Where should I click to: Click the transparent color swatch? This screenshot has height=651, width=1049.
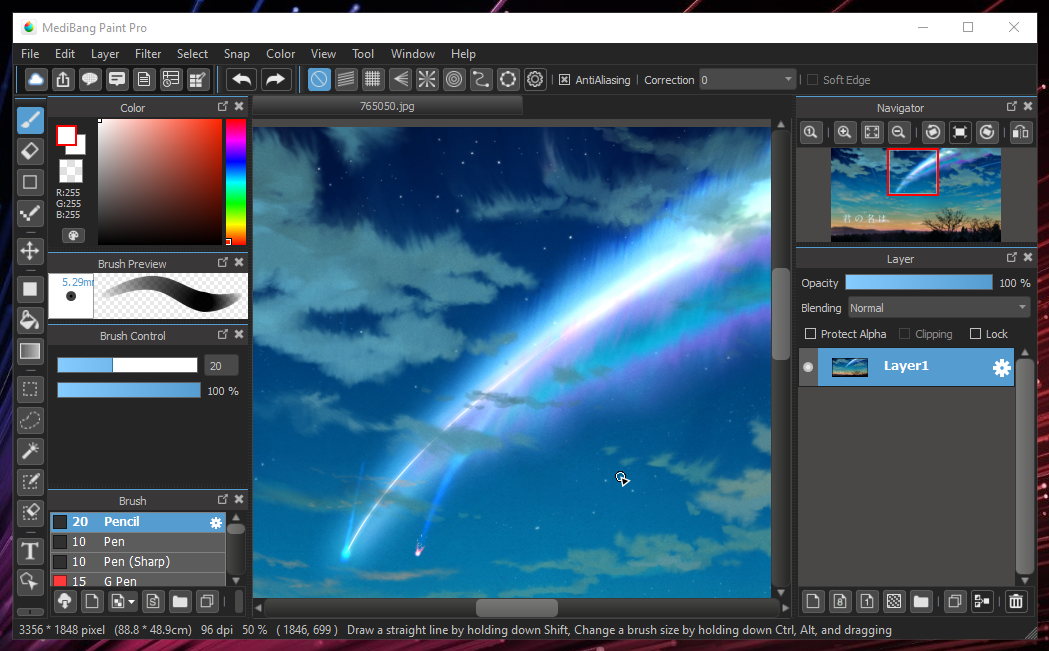71,171
